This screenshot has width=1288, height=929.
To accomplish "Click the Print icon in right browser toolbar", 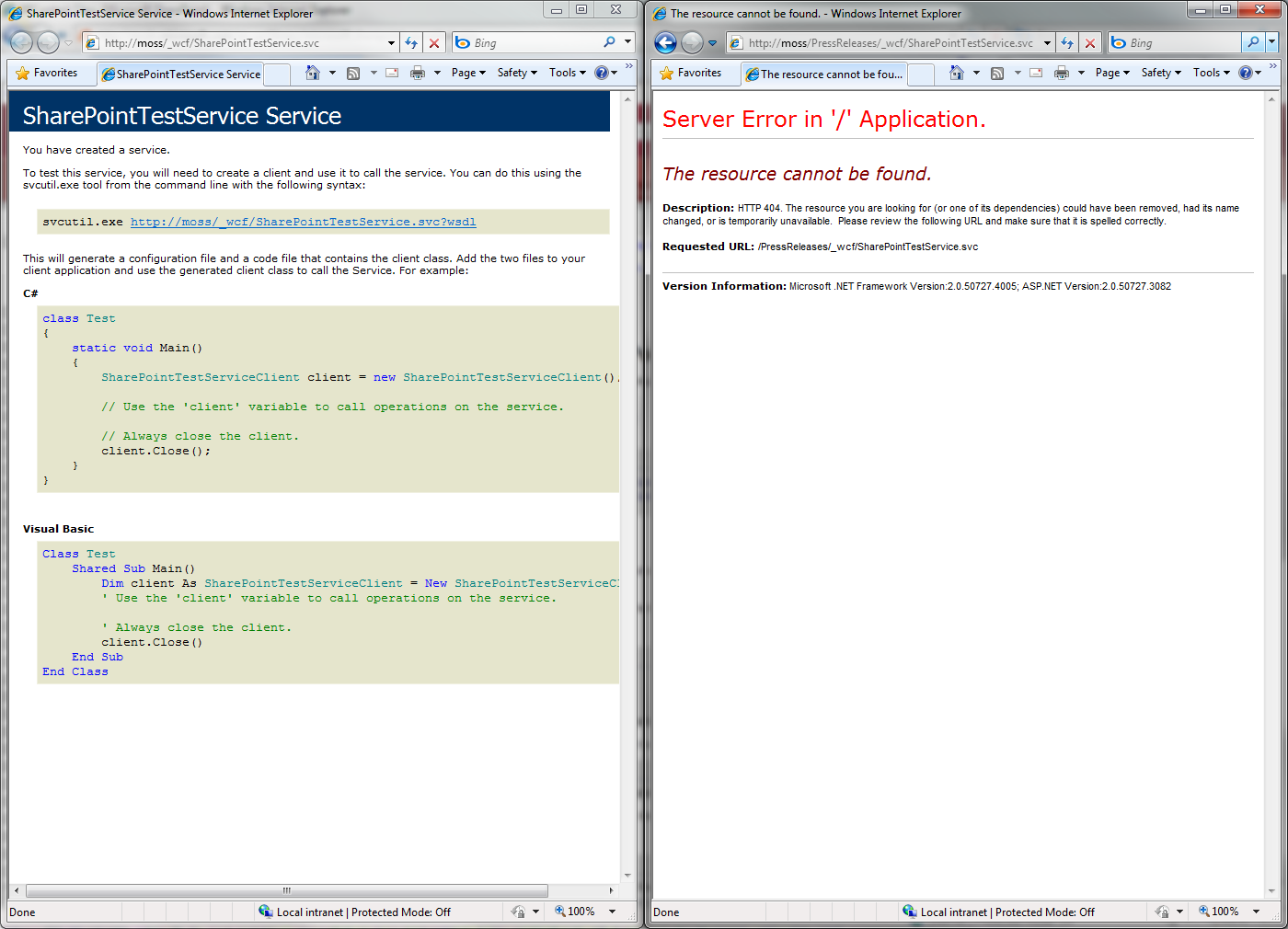I will coord(1062,73).
